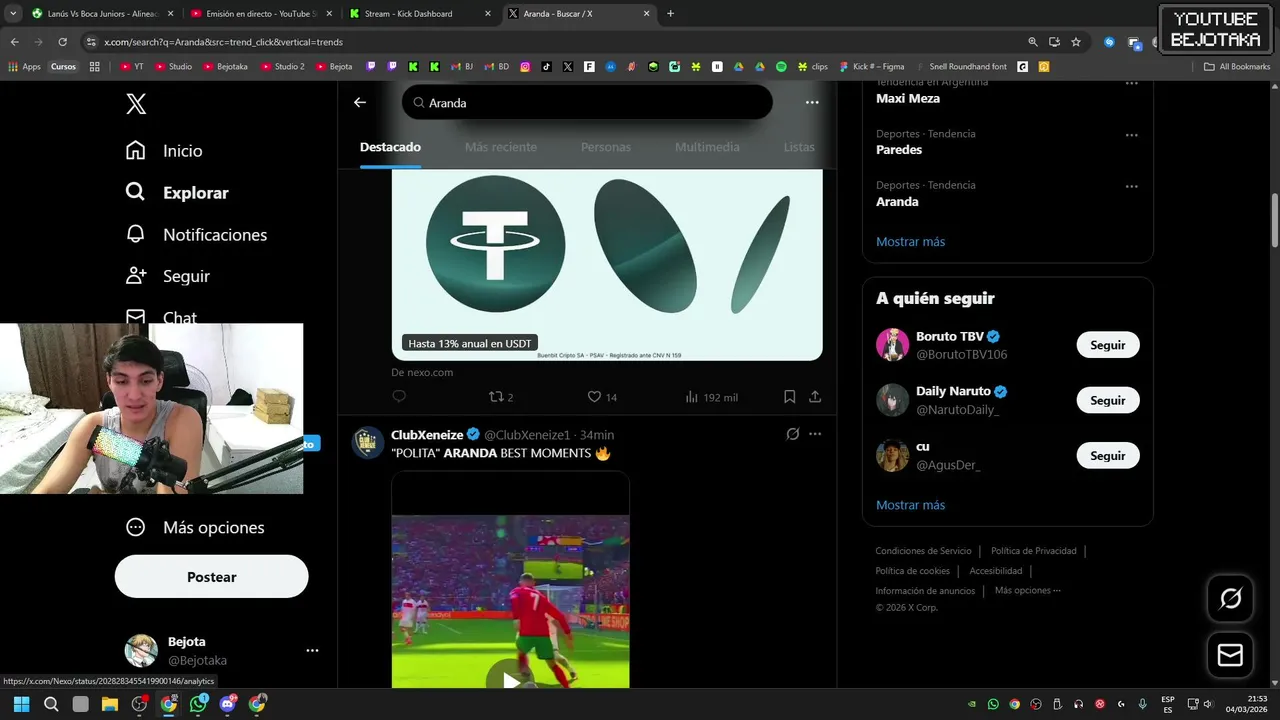Play the Aranda best moments video
1280x720 pixels.
coord(511,680)
